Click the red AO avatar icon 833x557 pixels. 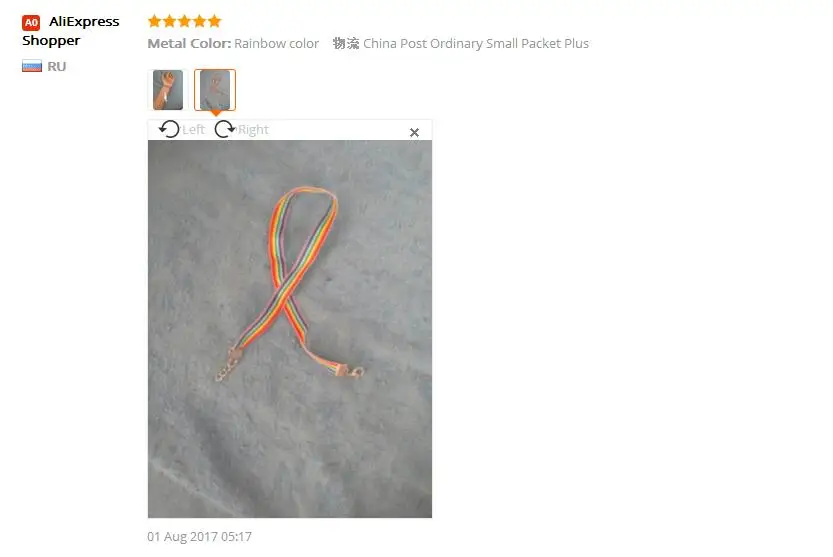[x=31, y=23]
